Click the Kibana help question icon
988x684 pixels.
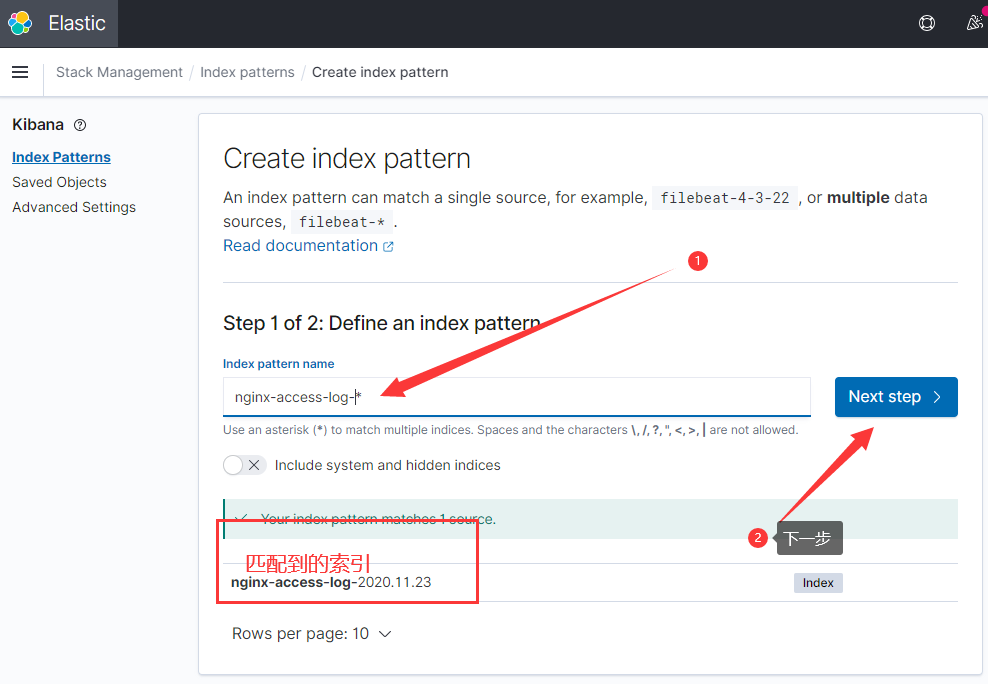click(80, 125)
